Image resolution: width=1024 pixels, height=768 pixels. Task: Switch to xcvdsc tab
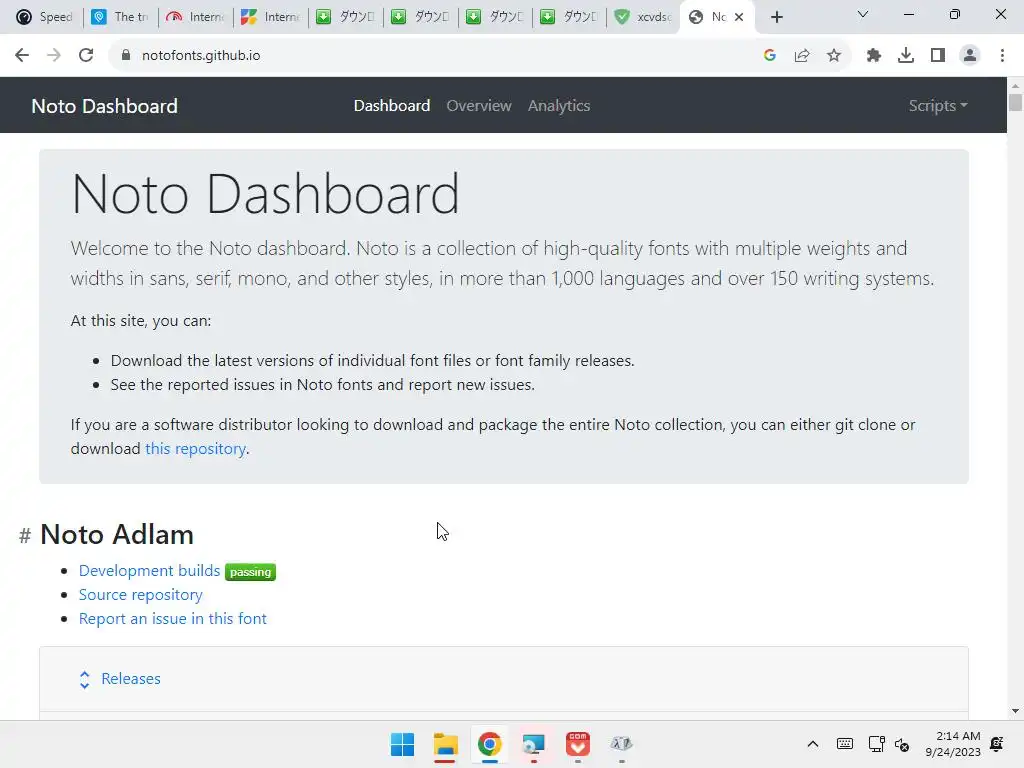(644, 17)
